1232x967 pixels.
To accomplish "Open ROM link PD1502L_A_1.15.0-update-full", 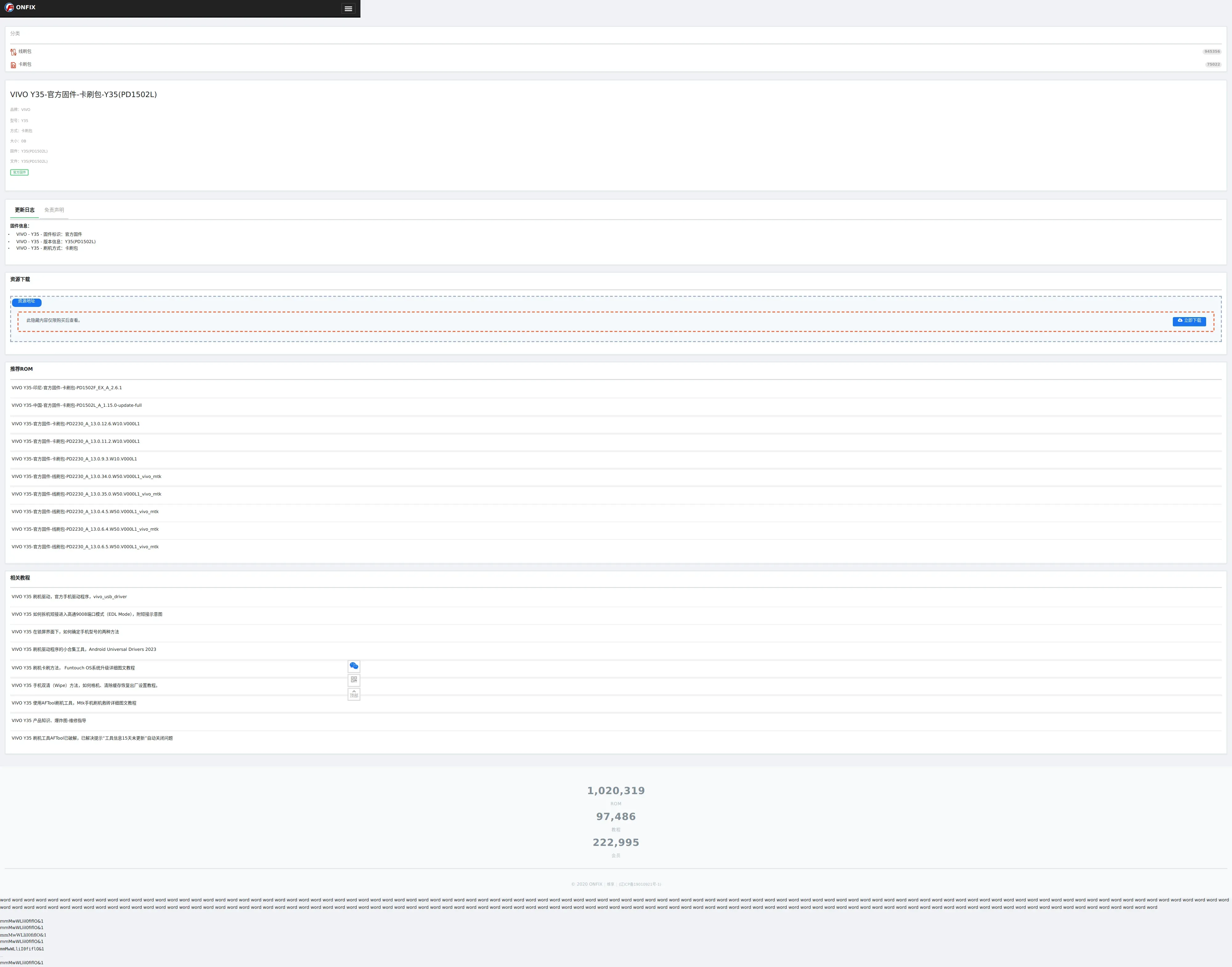I will pyautogui.click(x=76, y=405).
